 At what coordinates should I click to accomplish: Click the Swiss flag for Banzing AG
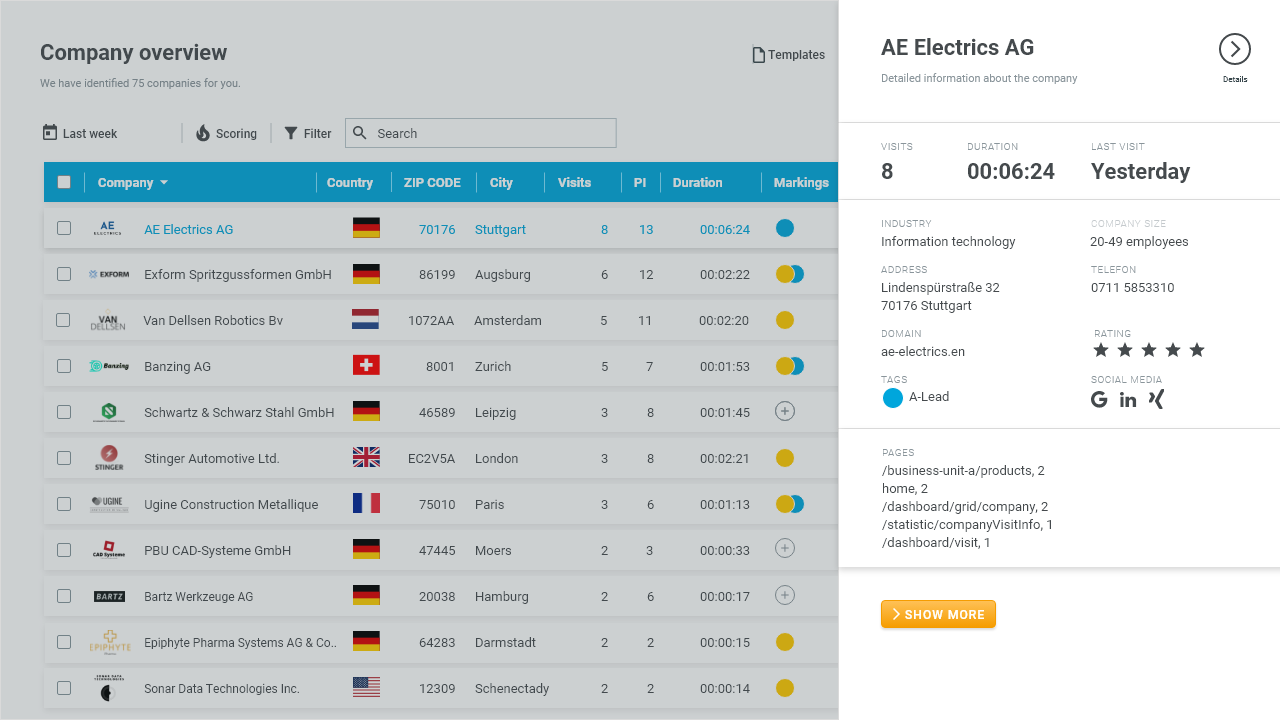coord(366,366)
